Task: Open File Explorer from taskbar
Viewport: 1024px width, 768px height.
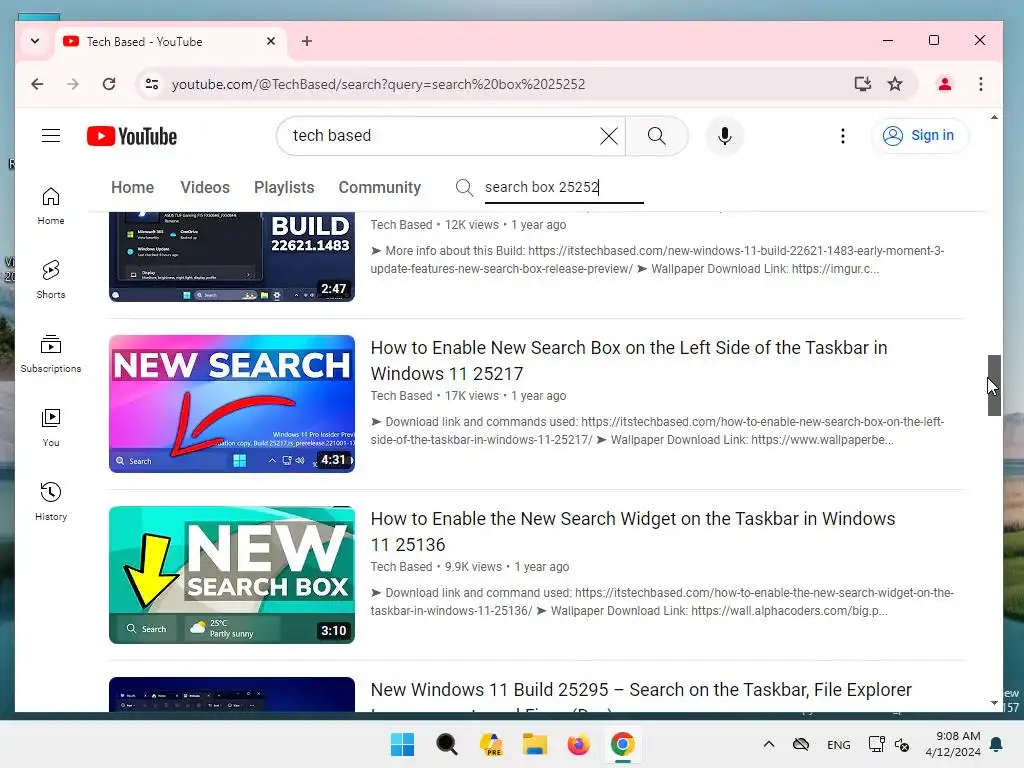Action: 535,744
